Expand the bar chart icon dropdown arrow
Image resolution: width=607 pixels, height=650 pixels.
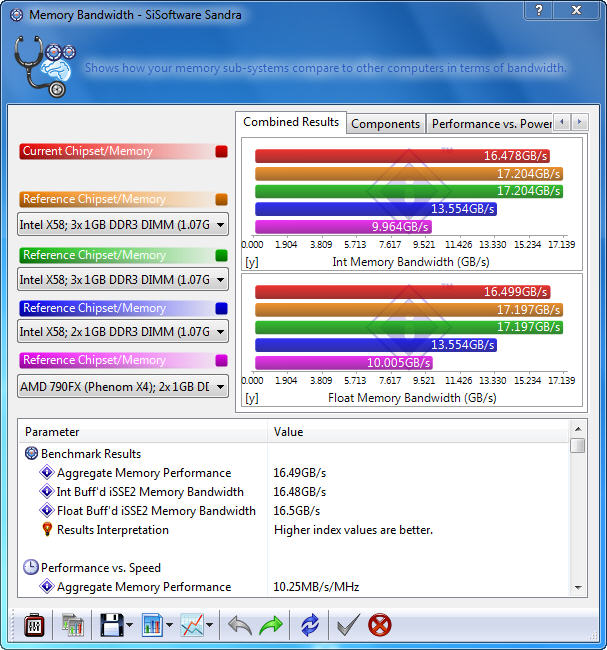[x=169, y=625]
